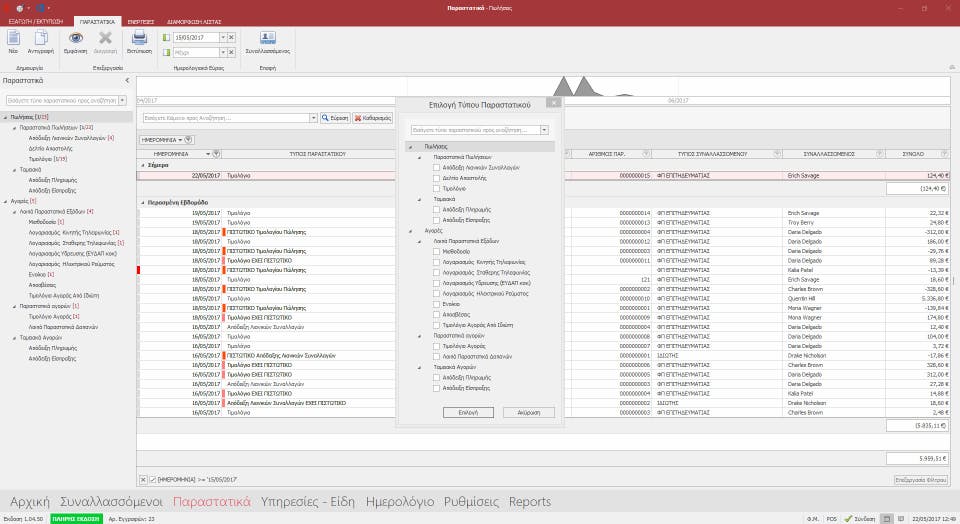Check Απόδειξη Λιανικών Συναλλαγών in dialog
The width and height of the screenshot is (960, 524).
[437, 167]
